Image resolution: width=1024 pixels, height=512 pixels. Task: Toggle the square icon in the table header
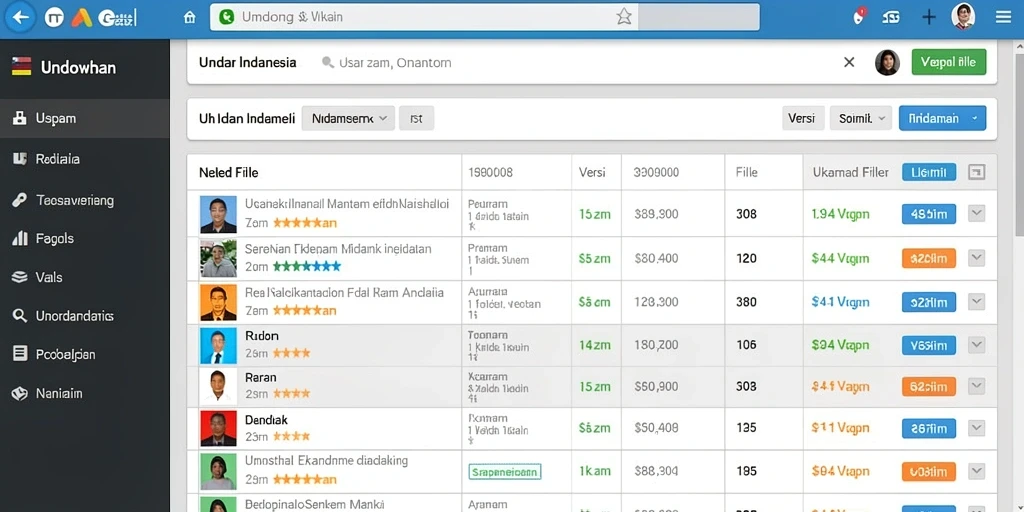click(x=976, y=172)
